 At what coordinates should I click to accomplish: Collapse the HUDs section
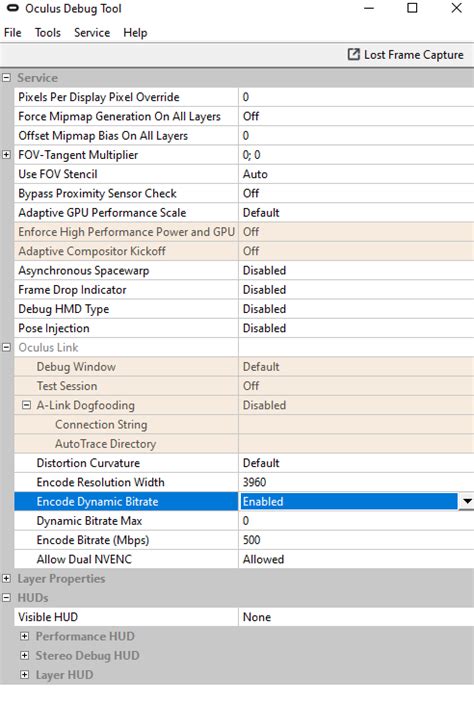6,598
